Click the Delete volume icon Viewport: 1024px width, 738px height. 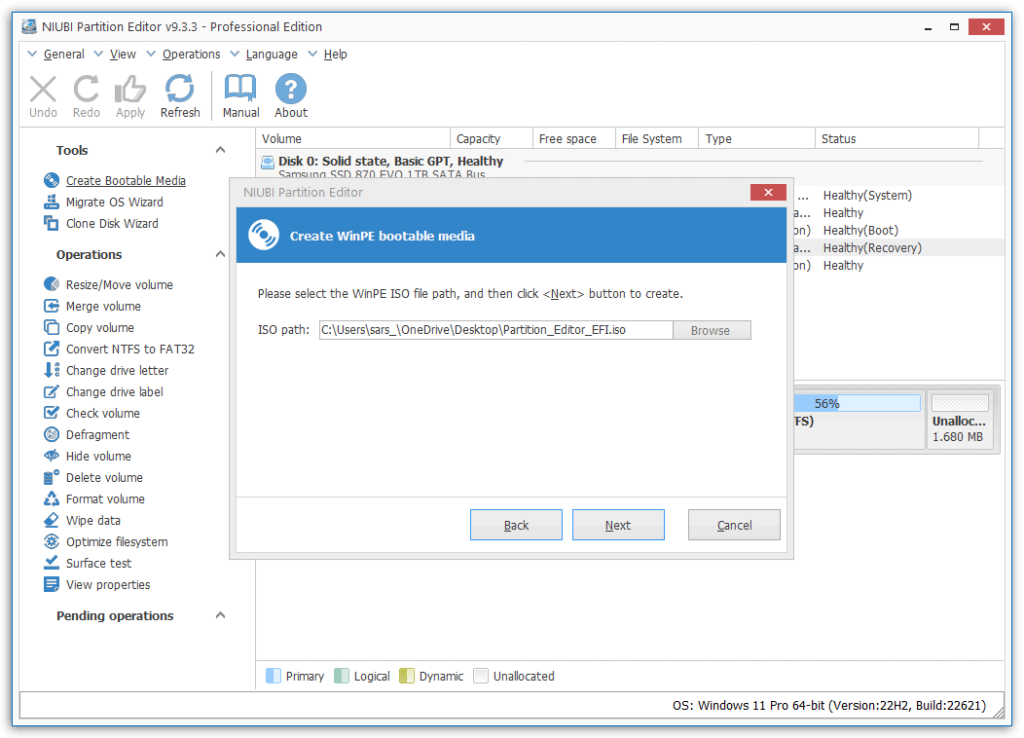pos(52,477)
